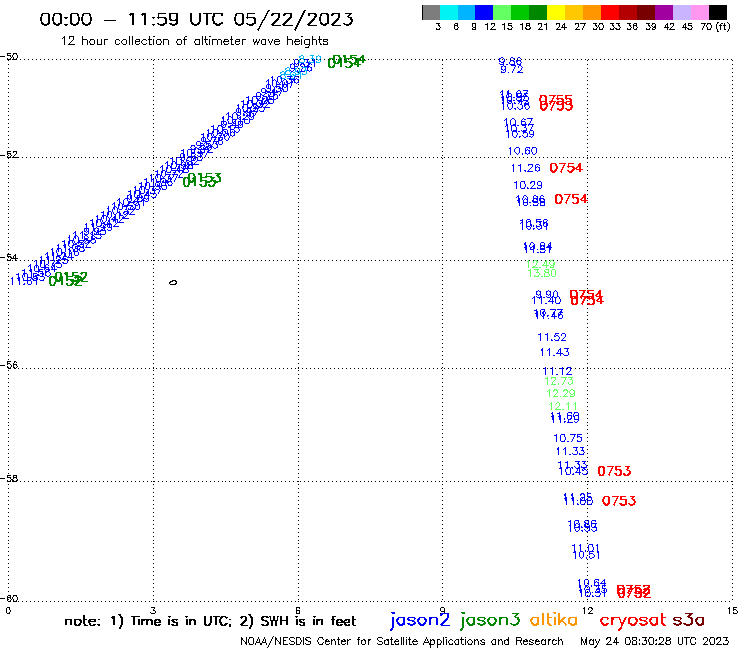Screen dimensions: 740x650
Task: Click the longitude axis label '12'
Action: [x=587, y=610]
